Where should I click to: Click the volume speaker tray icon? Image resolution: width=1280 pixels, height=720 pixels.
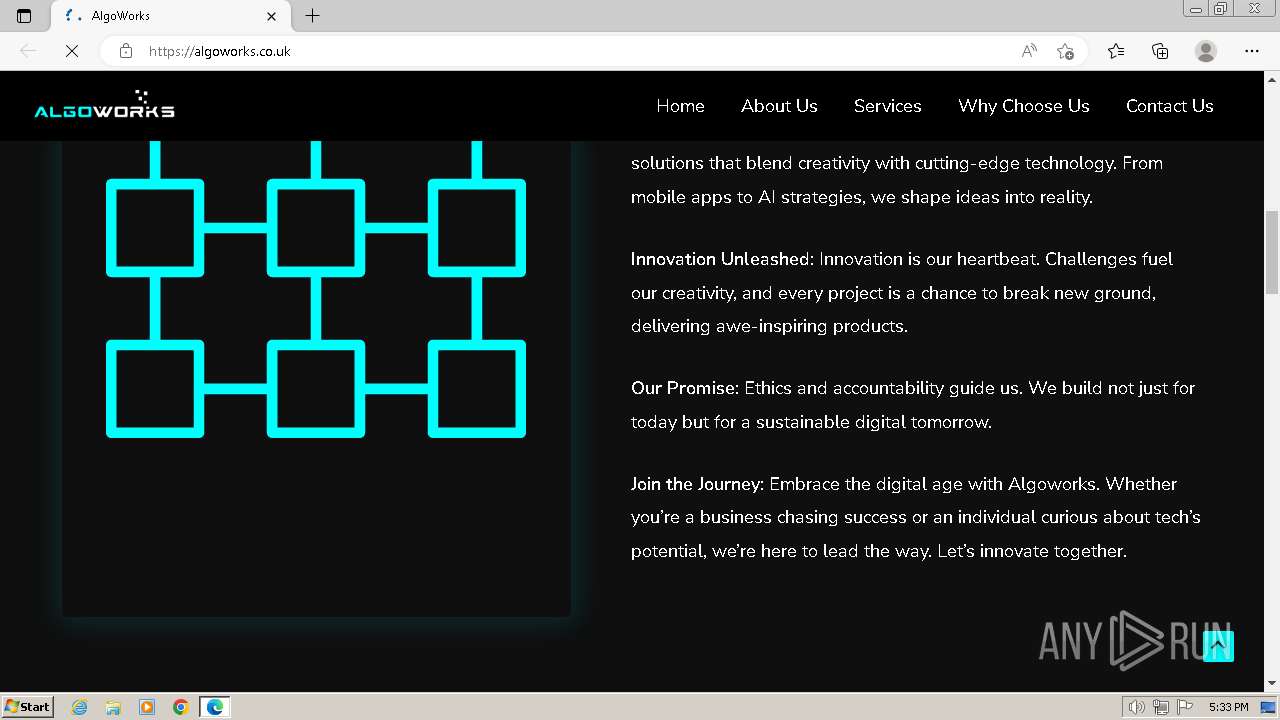click(x=1137, y=707)
